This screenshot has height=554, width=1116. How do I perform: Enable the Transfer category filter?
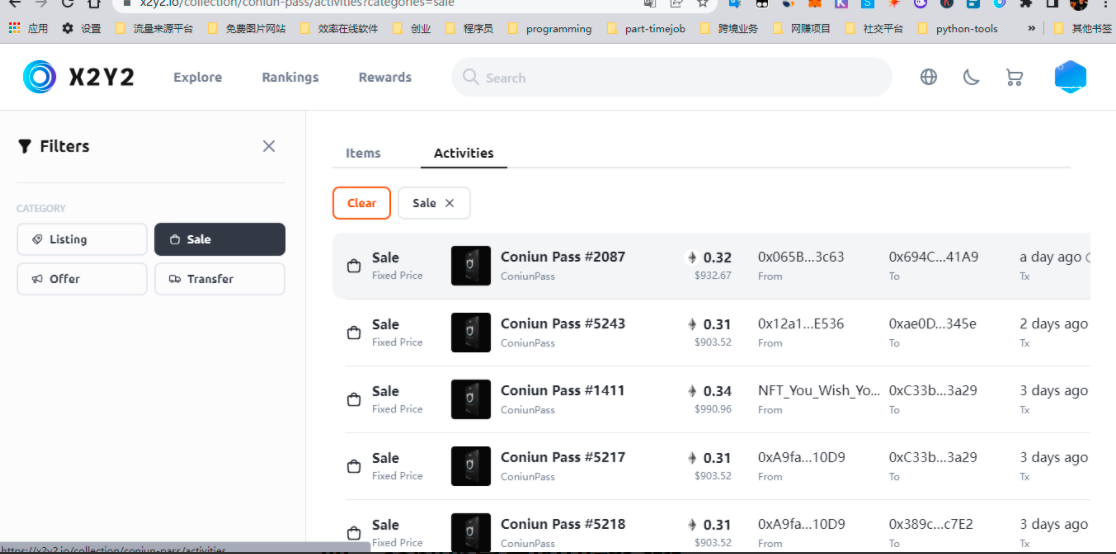point(219,279)
